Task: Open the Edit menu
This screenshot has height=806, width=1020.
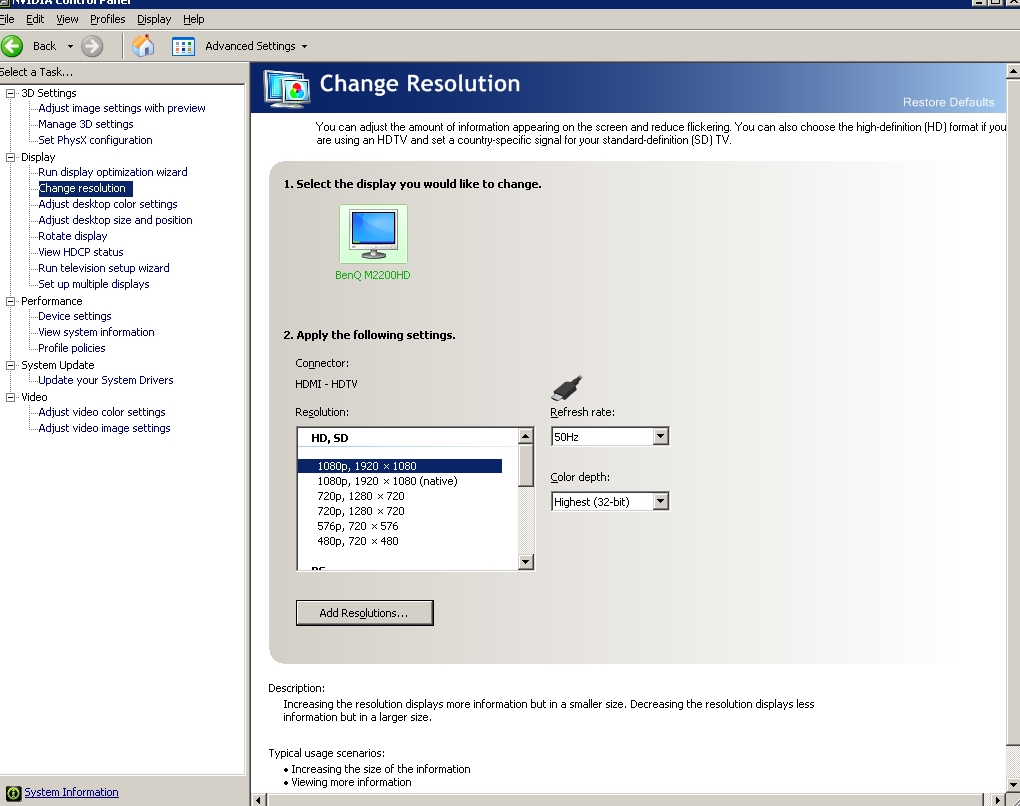Action: (35, 20)
